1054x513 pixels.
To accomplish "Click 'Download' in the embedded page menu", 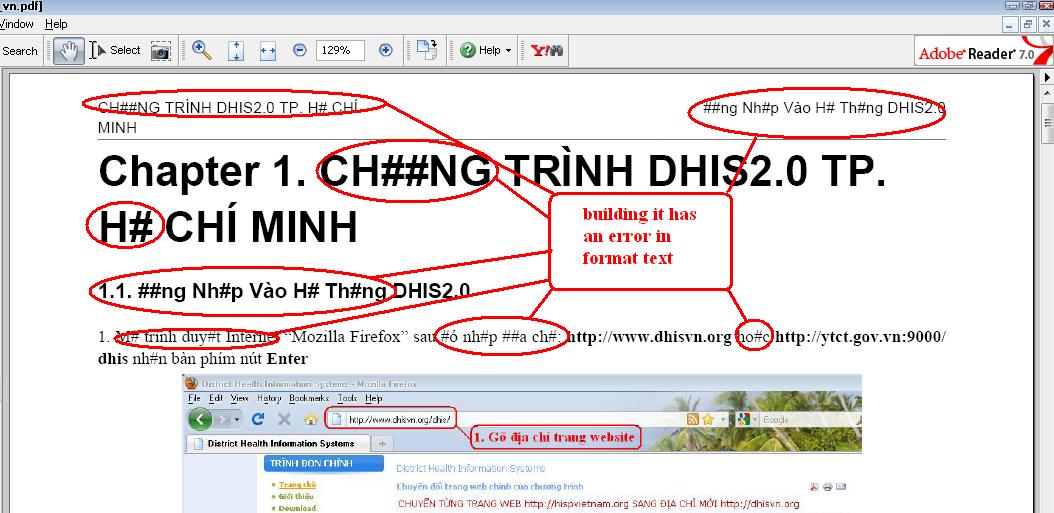I will (297, 508).
